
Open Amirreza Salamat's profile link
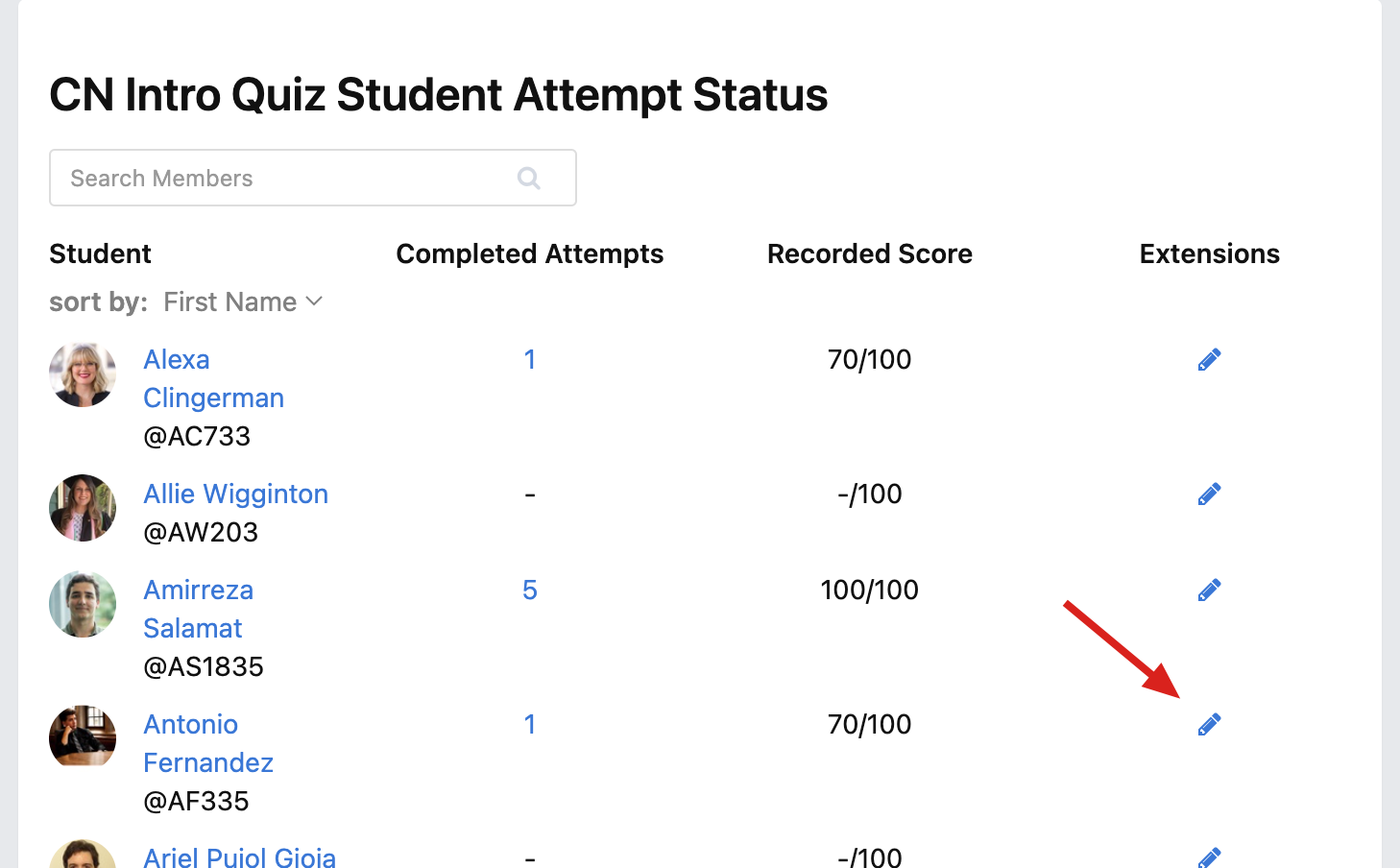pos(198,609)
